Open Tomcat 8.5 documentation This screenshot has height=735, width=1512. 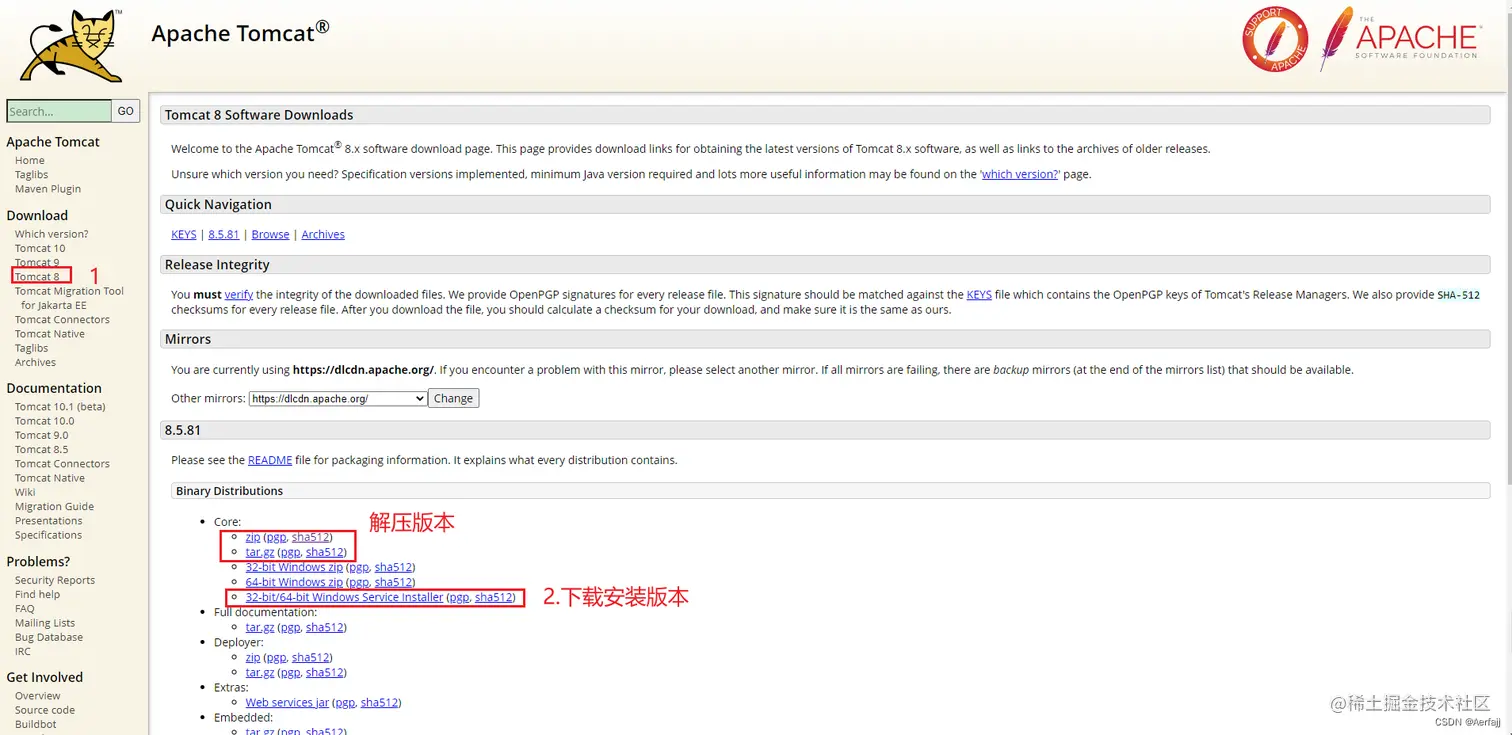(x=42, y=449)
